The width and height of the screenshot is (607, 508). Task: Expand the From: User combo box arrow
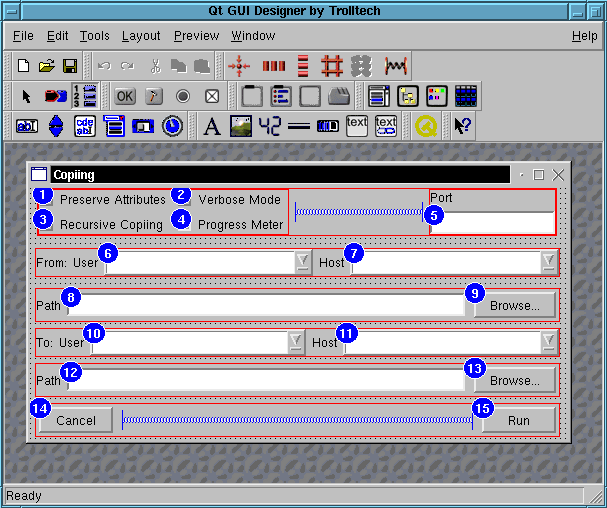303,263
